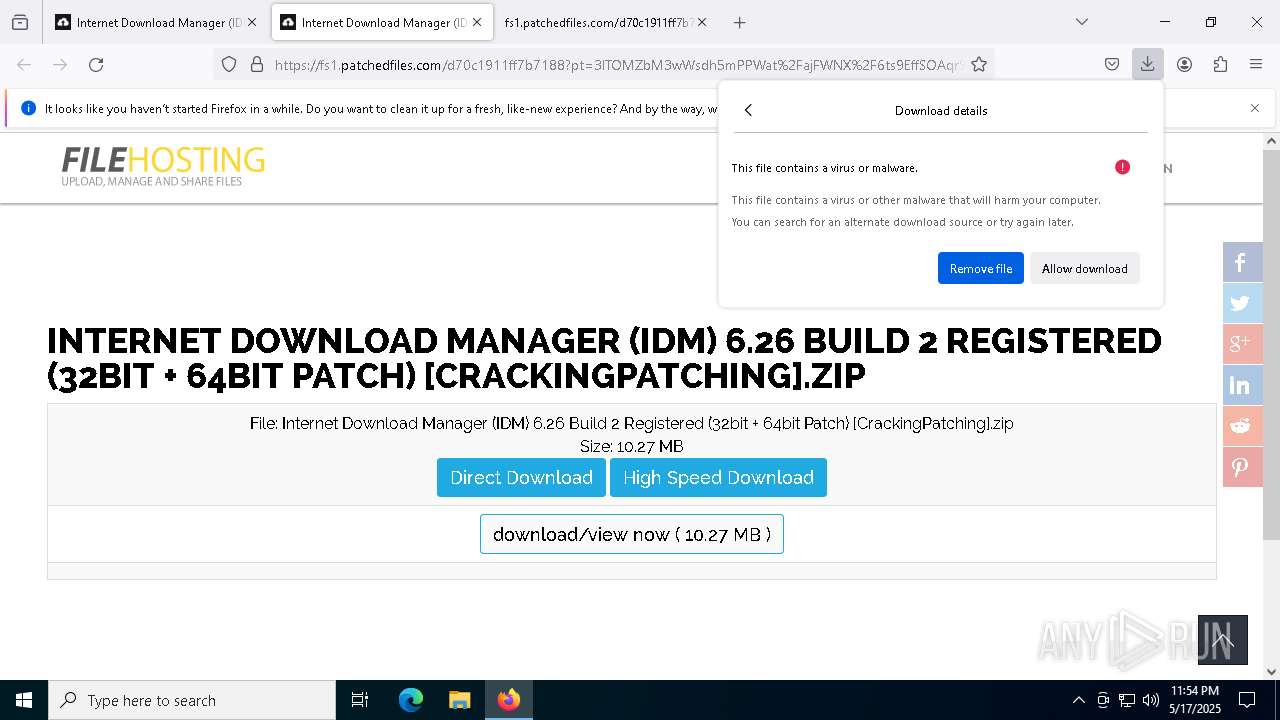Share page on LinkedIn icon
Image resolution: width=1280 pixels, height=720 pixels.
click(x=1242, y=385)
